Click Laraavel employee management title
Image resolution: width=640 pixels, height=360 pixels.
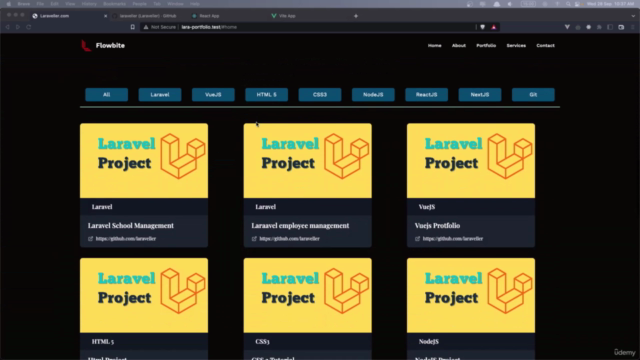300,226
